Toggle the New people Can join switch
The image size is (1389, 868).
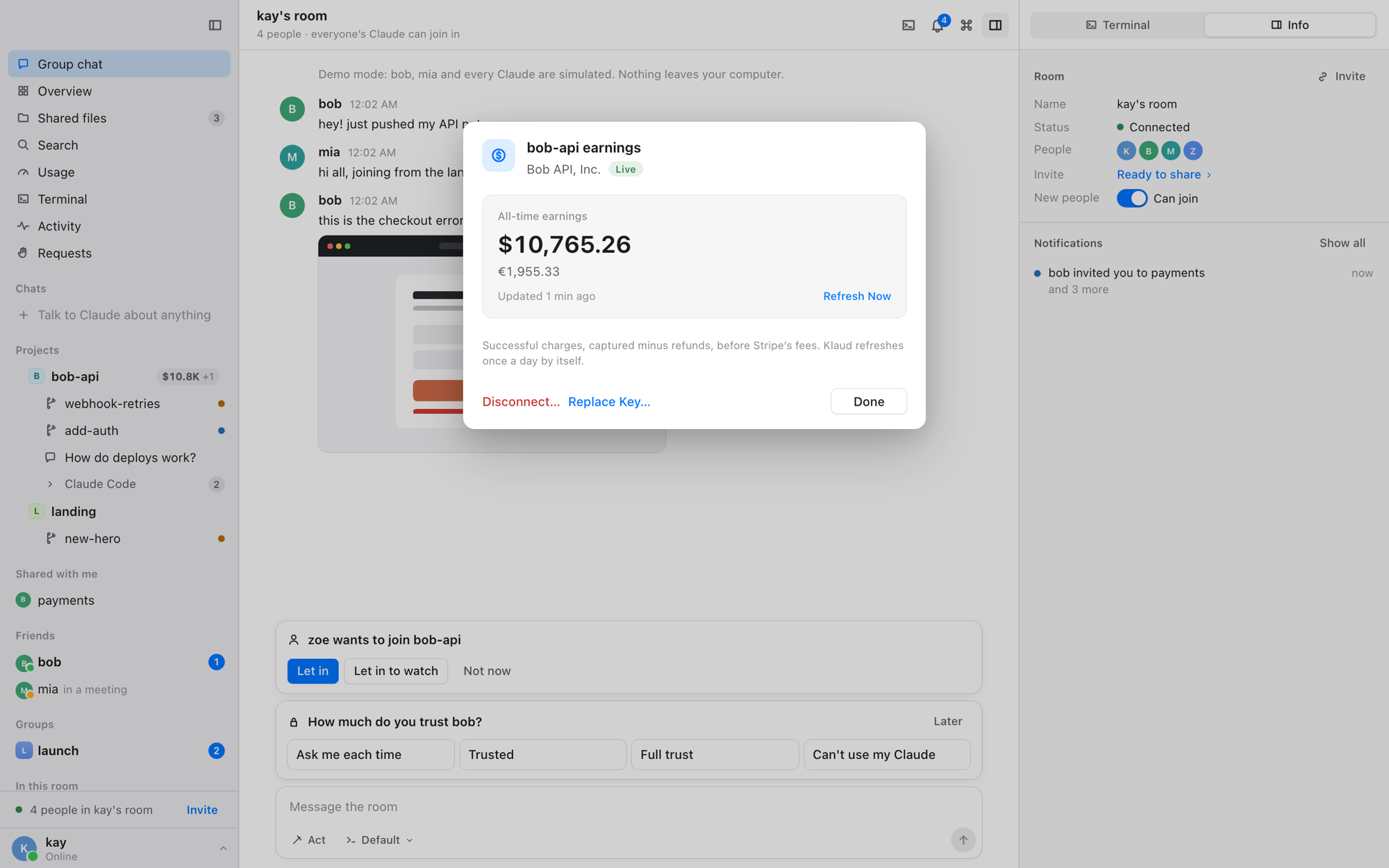coord(1132,199)
